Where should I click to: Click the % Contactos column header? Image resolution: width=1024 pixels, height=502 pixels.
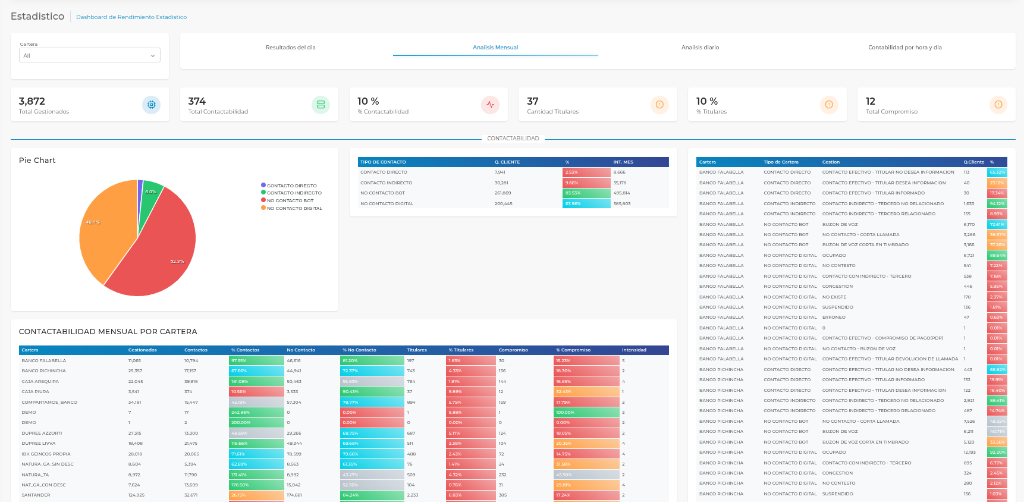pos(246,350)
